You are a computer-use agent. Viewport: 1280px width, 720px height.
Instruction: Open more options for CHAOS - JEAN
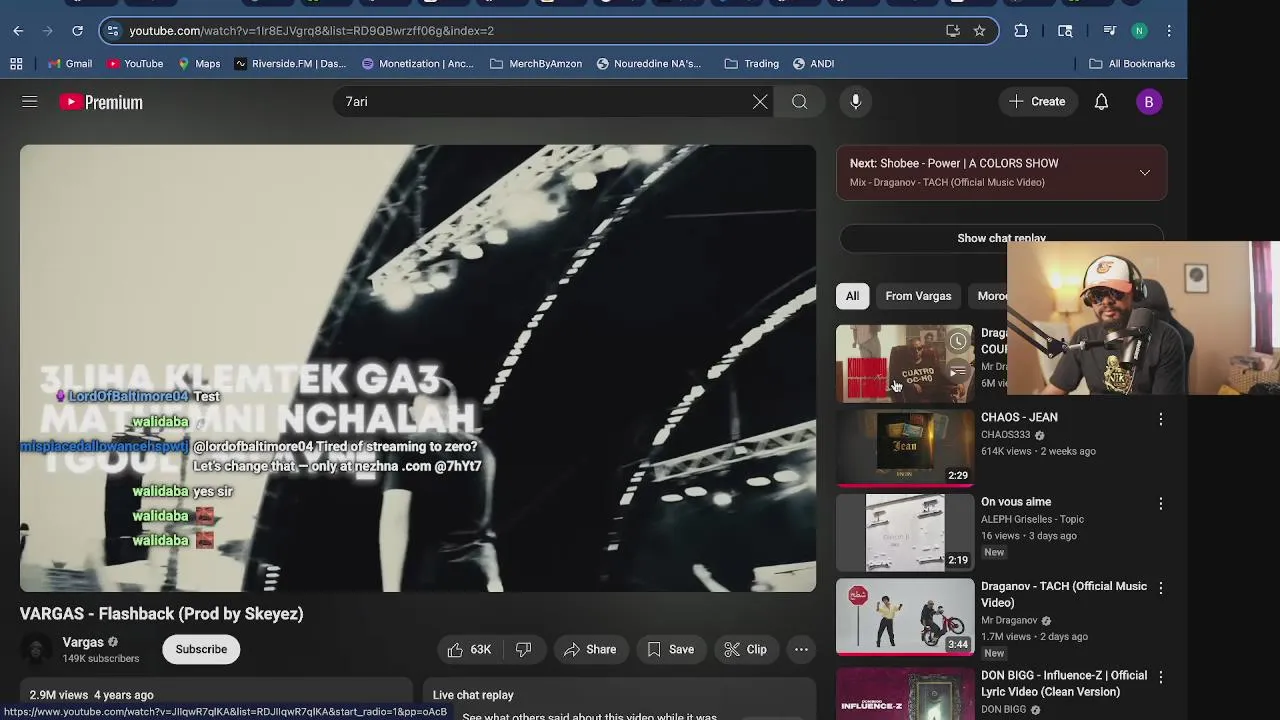point(1161,419)
